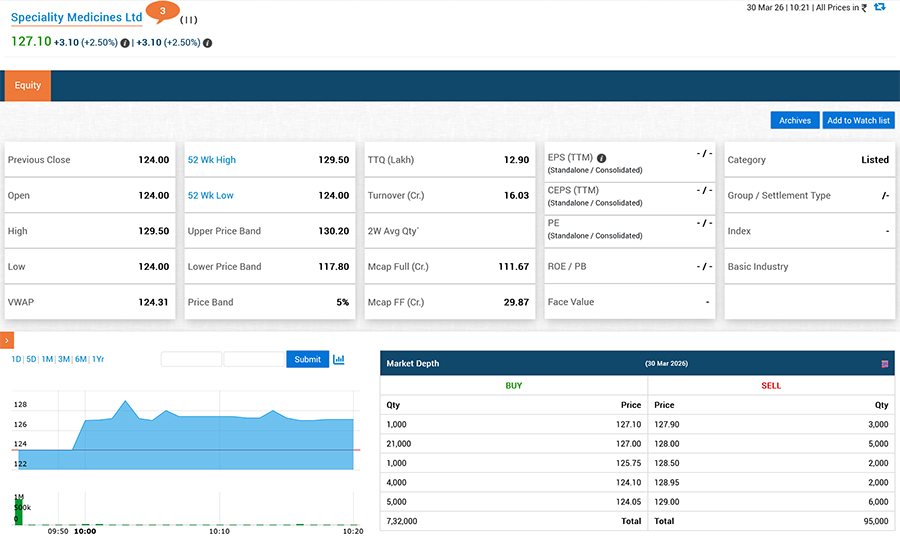Click second info icon after price change
The image size is (900, 549).
click(x=207, y=43)
